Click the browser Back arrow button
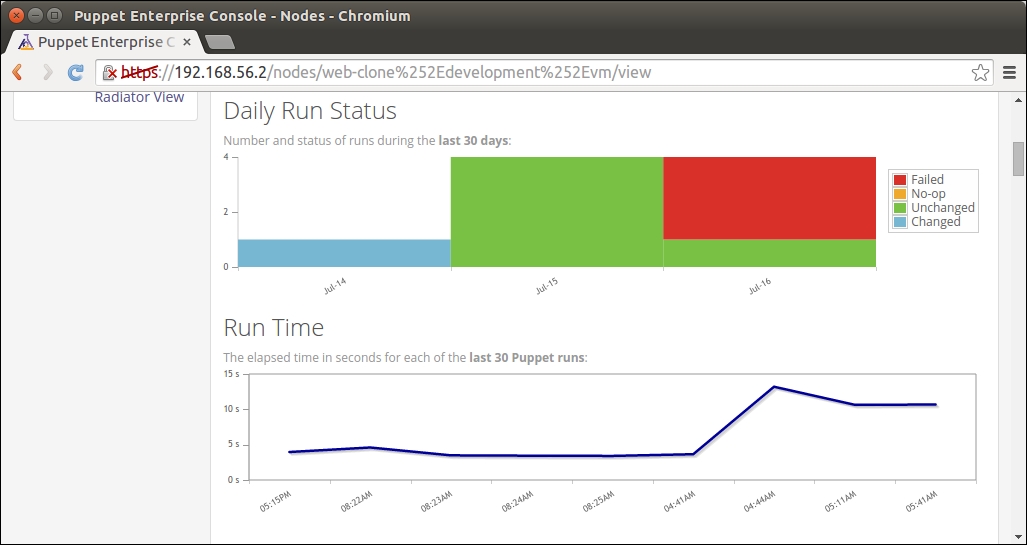The width and height of the screenshot is (1027, 545). pos(17,72)
